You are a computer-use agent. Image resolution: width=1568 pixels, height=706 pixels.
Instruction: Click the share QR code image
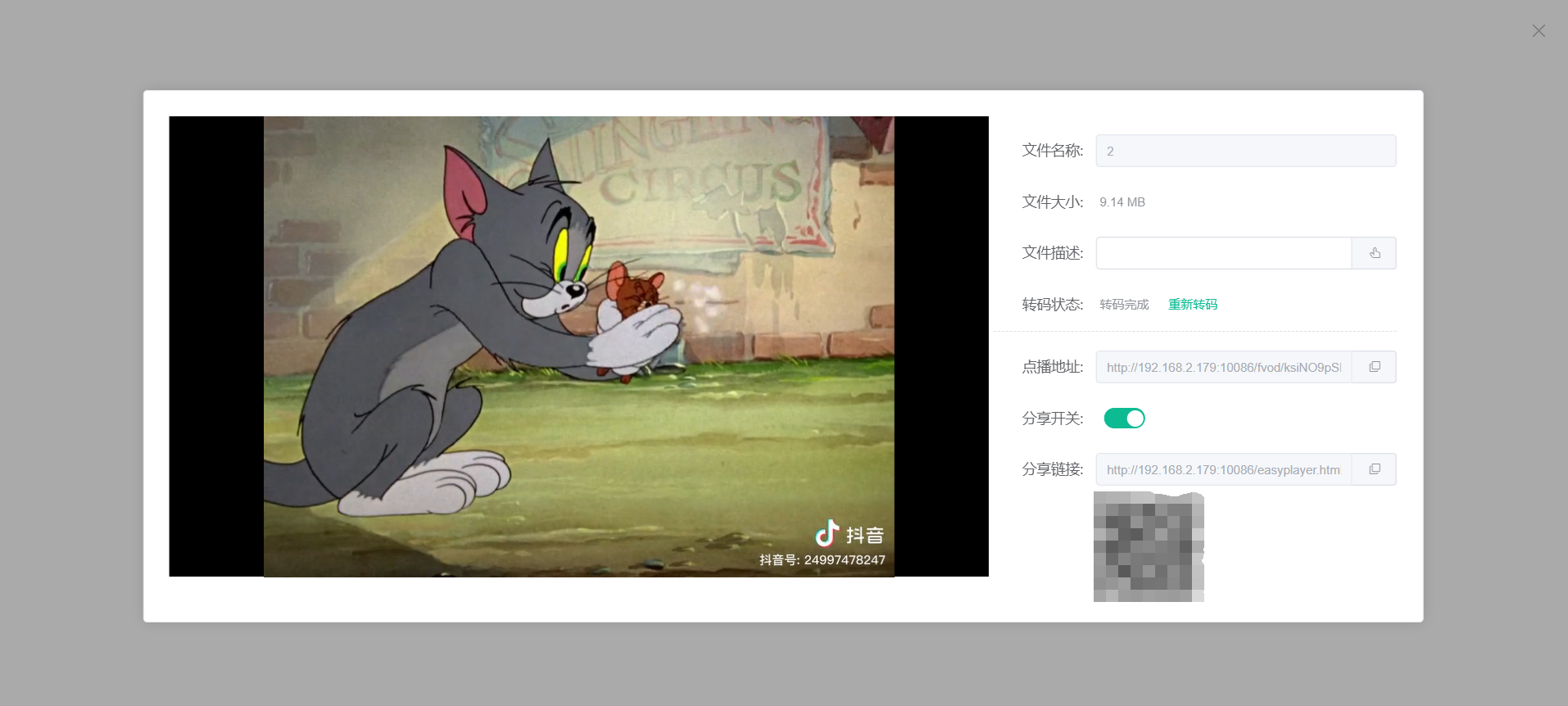[1149, 546]
